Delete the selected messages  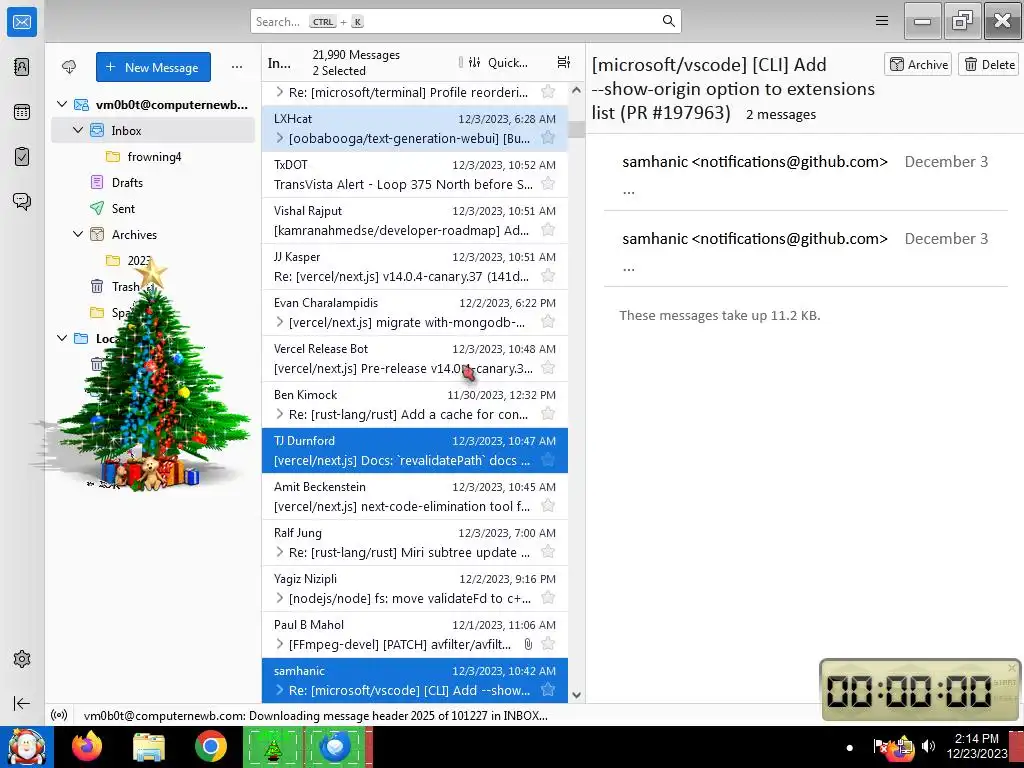(x=989, y=65)
